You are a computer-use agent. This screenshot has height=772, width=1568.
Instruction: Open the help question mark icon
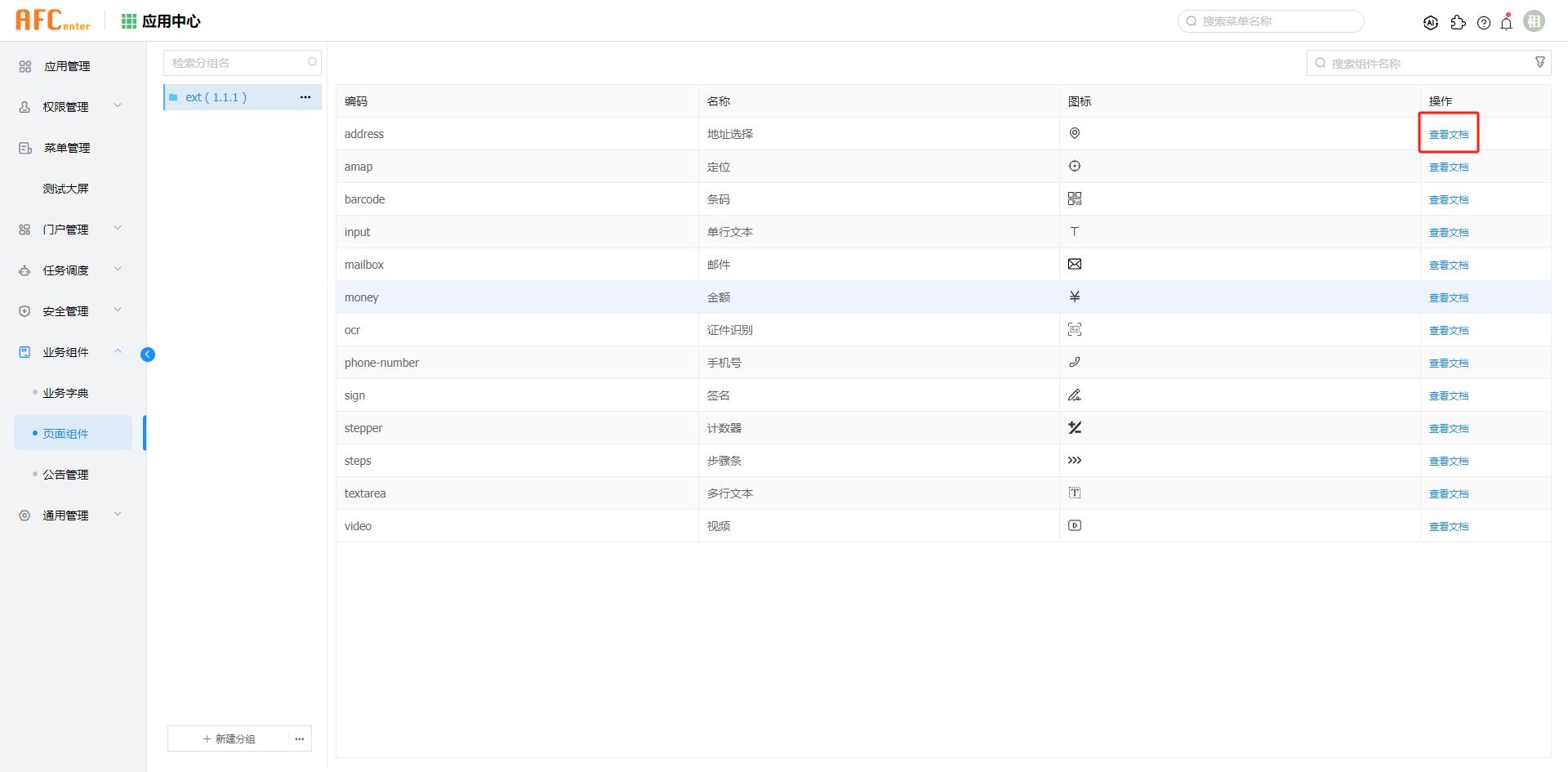1484,23
